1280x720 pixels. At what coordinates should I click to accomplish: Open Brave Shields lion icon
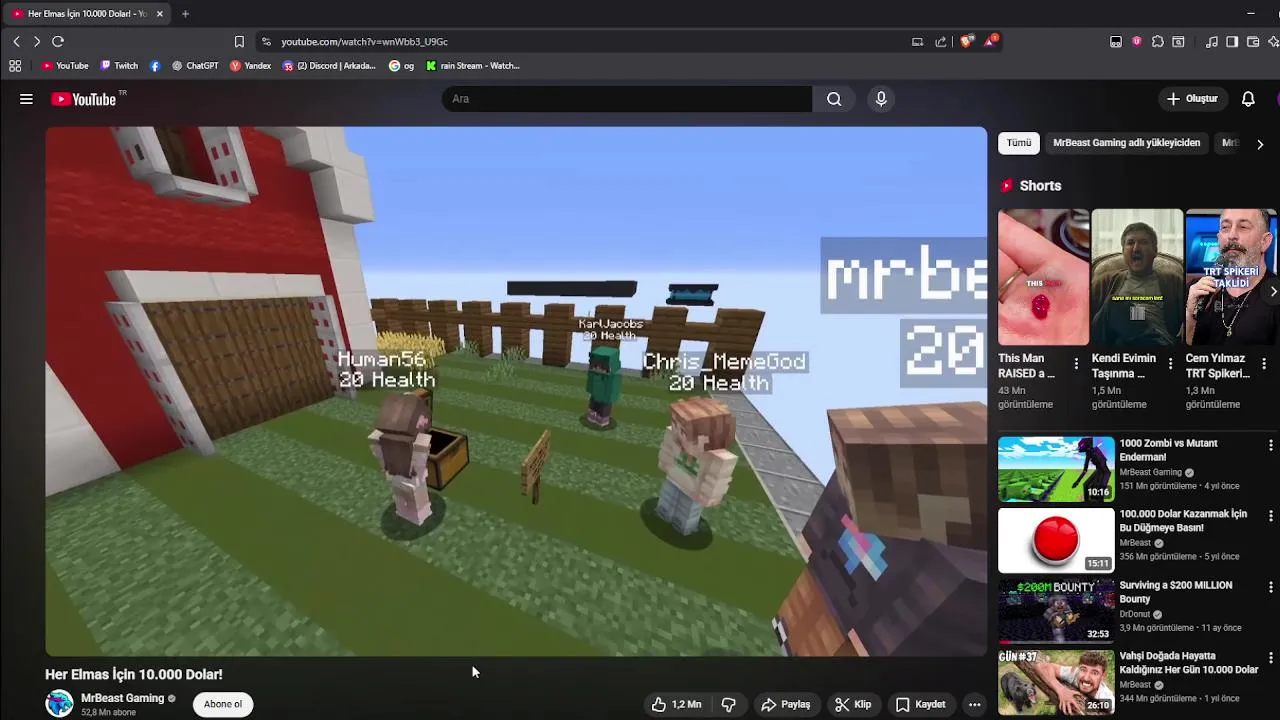(966, 41)
